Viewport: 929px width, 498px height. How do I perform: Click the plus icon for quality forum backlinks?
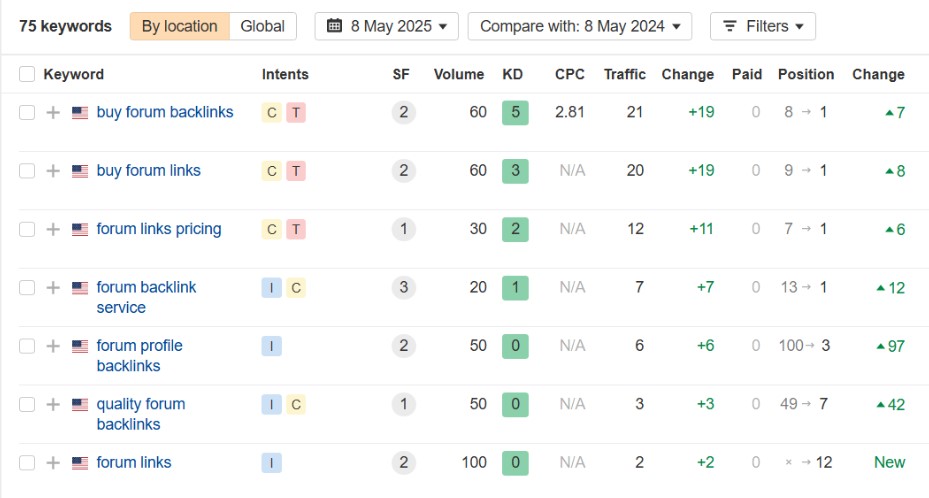pos(53,404)
